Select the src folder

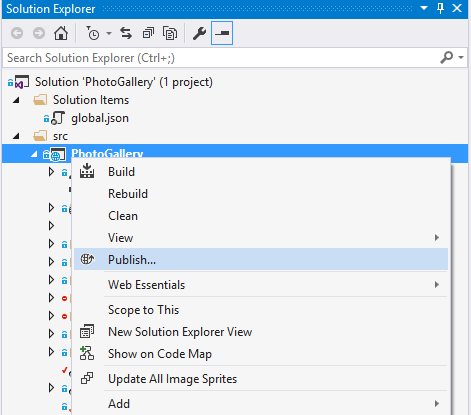tap(60, 136)
